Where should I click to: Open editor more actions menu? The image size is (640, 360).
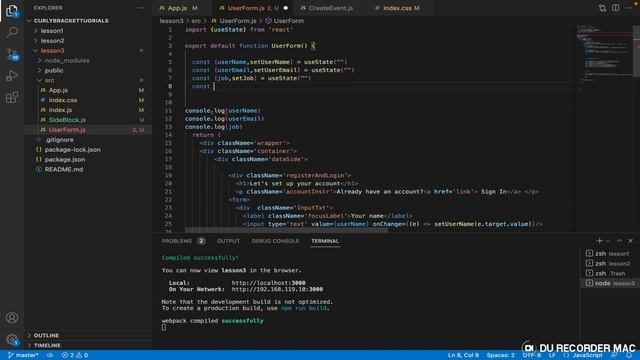click(629, 8)
